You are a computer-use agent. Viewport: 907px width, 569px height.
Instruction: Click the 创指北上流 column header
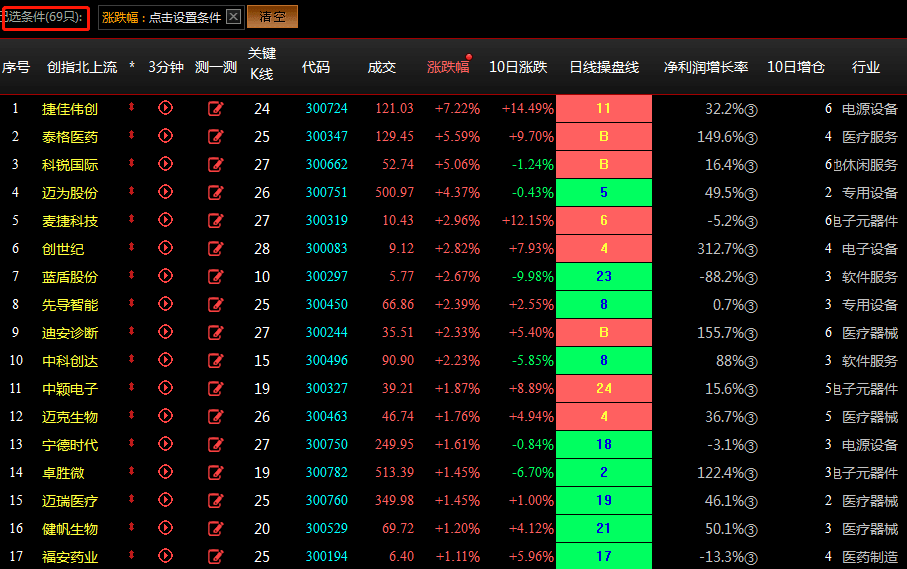pos(82,67)
